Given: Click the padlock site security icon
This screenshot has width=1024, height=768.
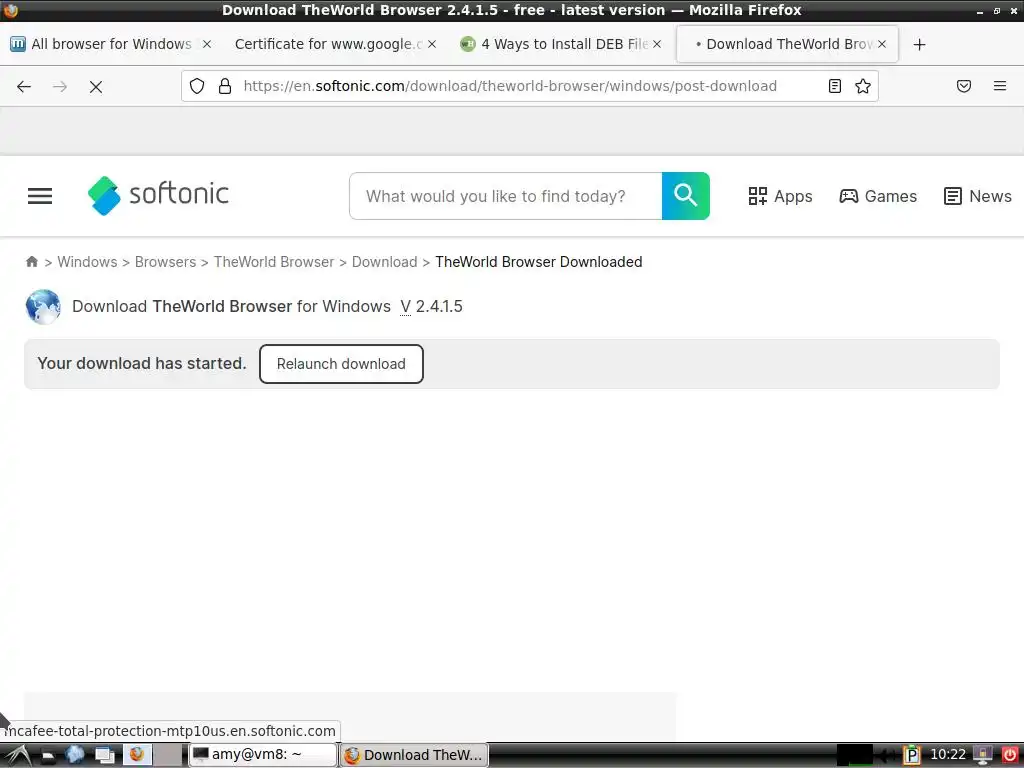Looking at the screenshot, I should pyautogui.click(x=225, y=86).
